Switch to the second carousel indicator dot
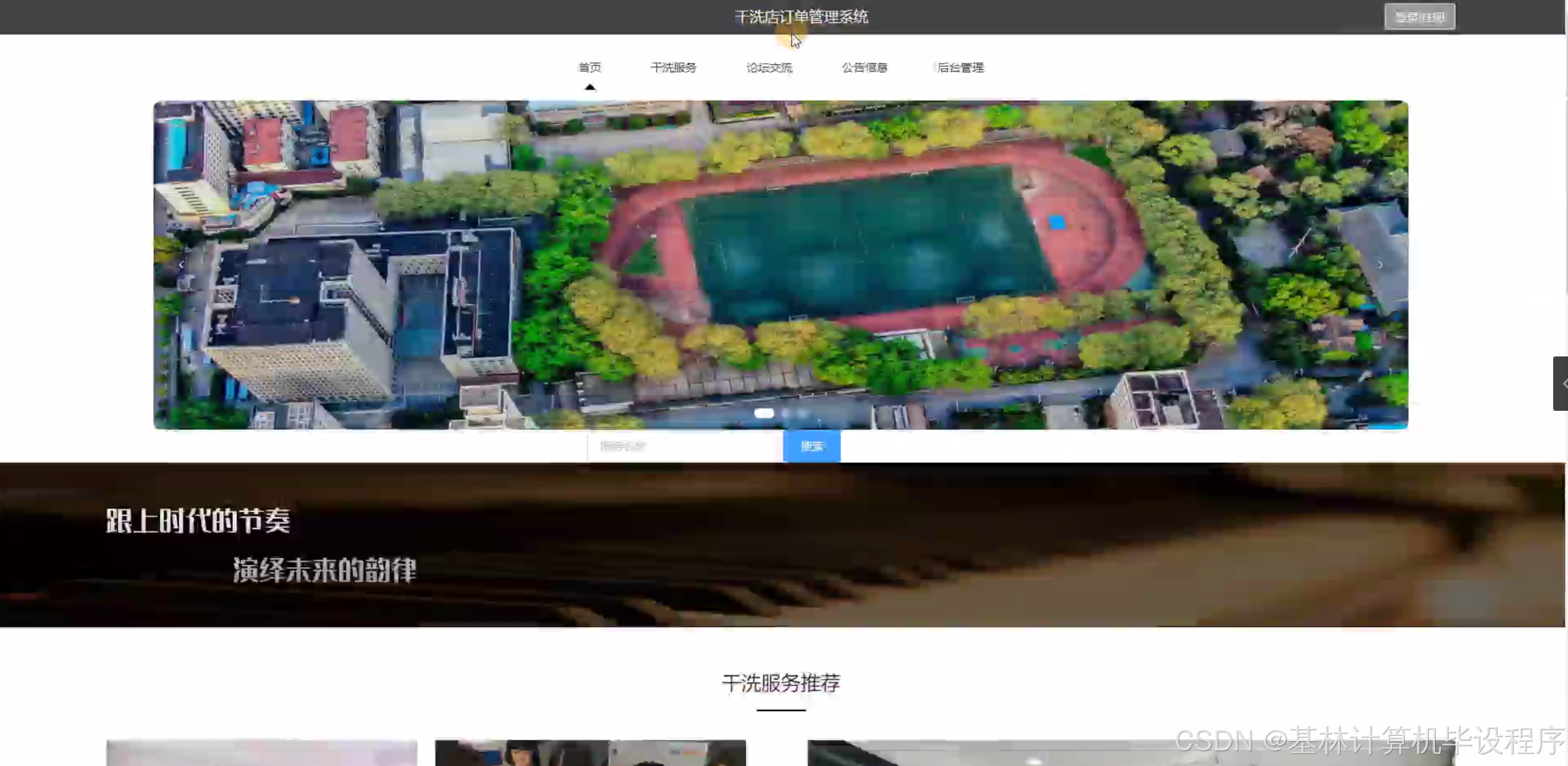Image resolution: width=1568 pixels, height=766 pixels. tap(786, 413)
